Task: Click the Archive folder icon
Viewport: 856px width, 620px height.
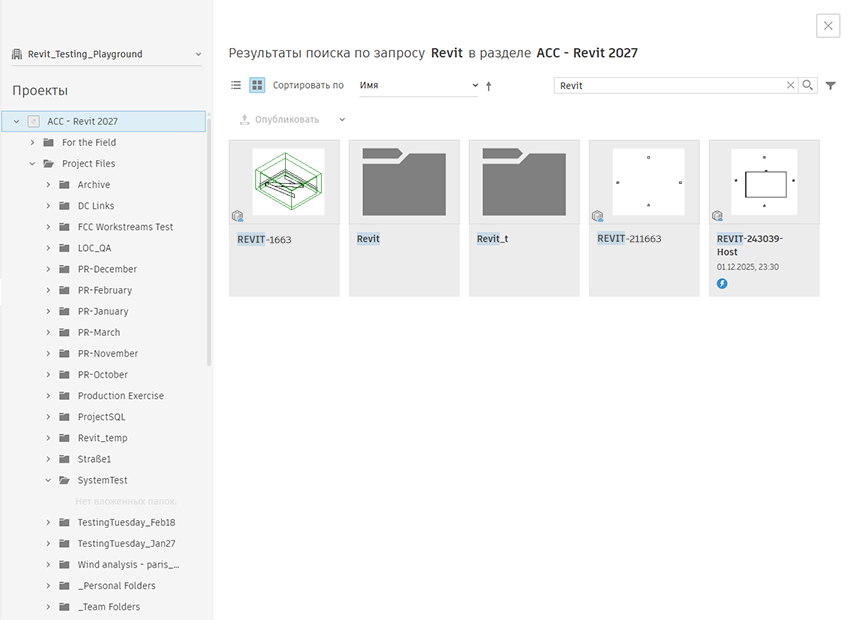Action: 64,184
